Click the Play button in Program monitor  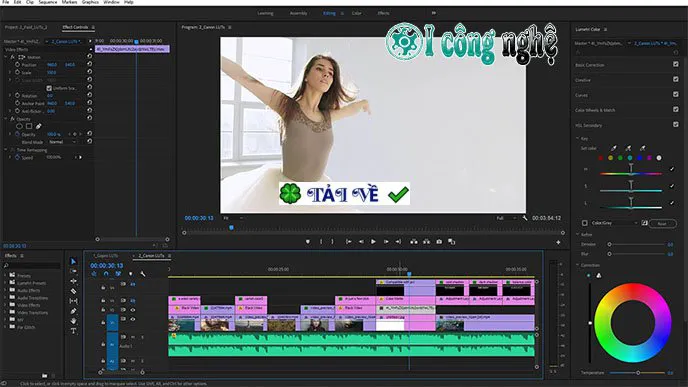click(x=373, y=242)
